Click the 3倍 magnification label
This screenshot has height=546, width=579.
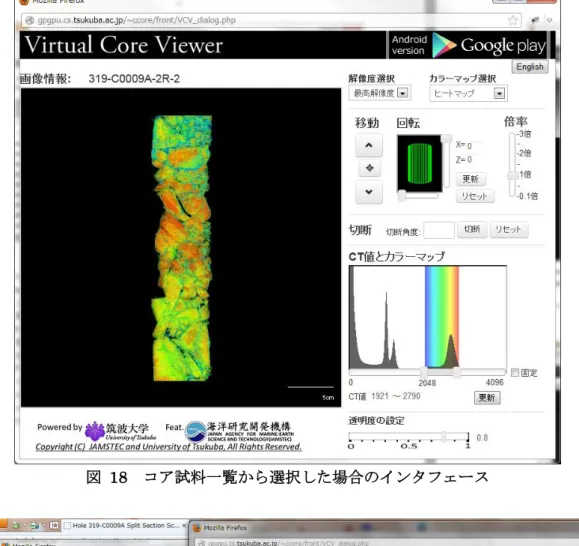point(524,134)
